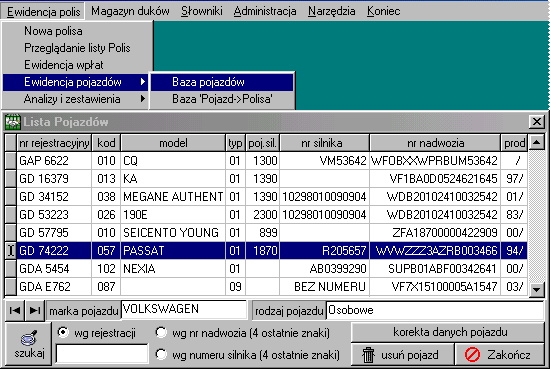The height and width of the screenshot is (369, 550).
Task: Click scrollbar up arrow in vehicle list
Action: [536, 142]
